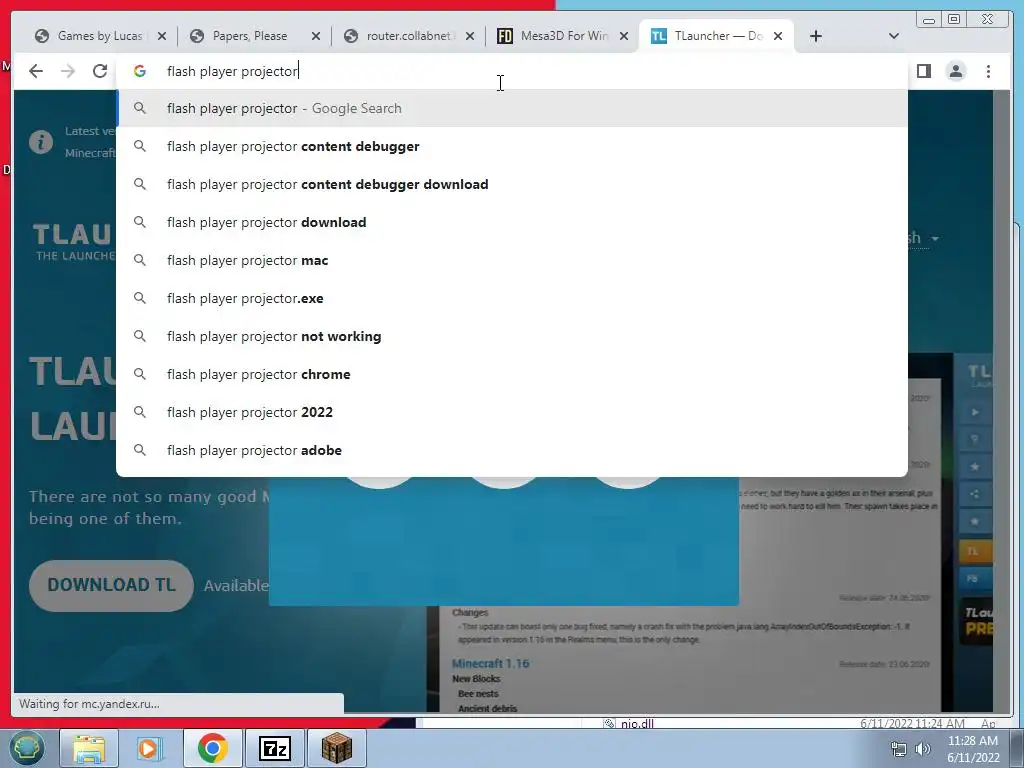Select 'flash player projector adobe' suggestion
This screenshot has height=768, width=1024.
512,450
